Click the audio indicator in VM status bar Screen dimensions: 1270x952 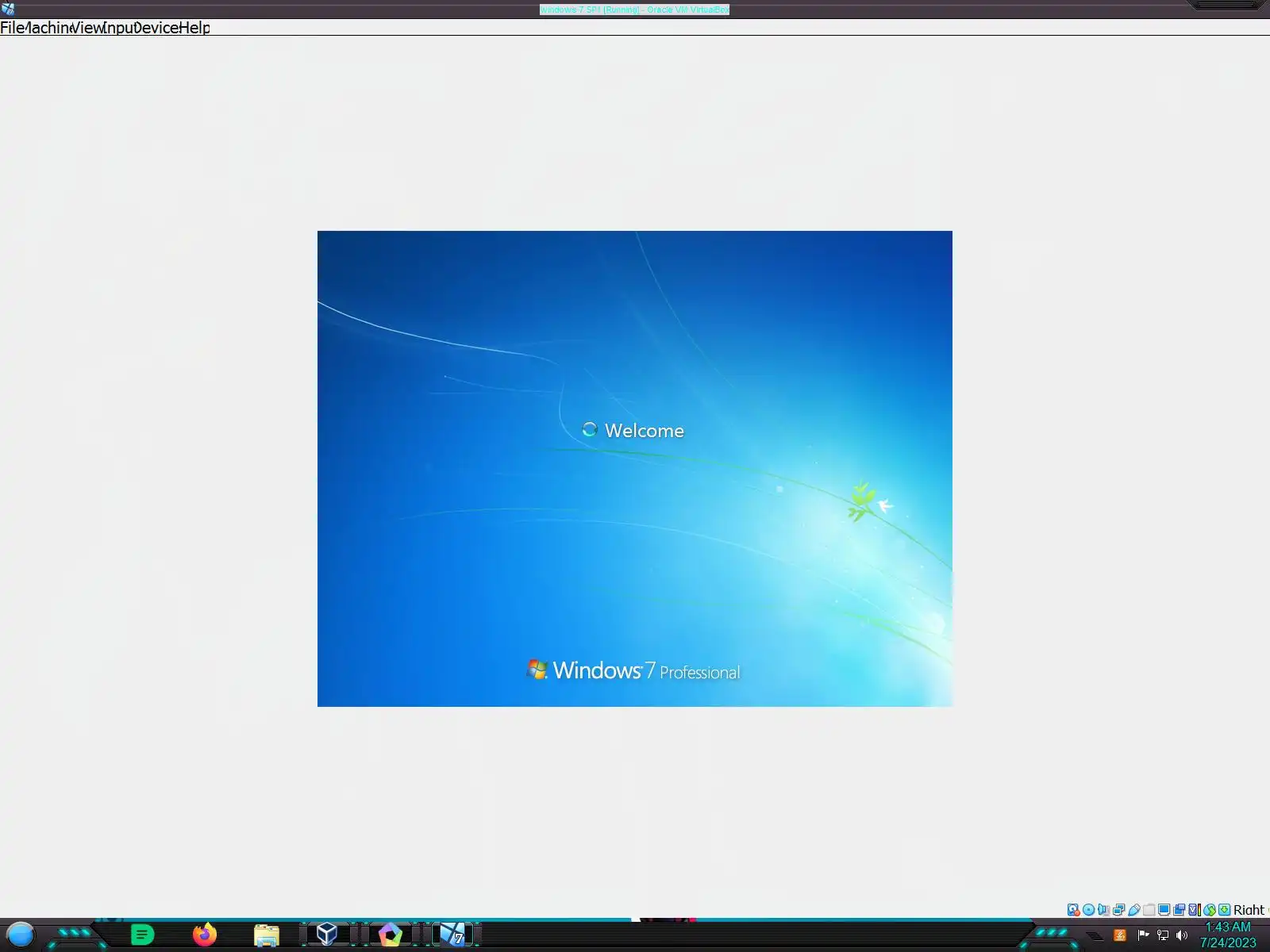pos(1103,910)
